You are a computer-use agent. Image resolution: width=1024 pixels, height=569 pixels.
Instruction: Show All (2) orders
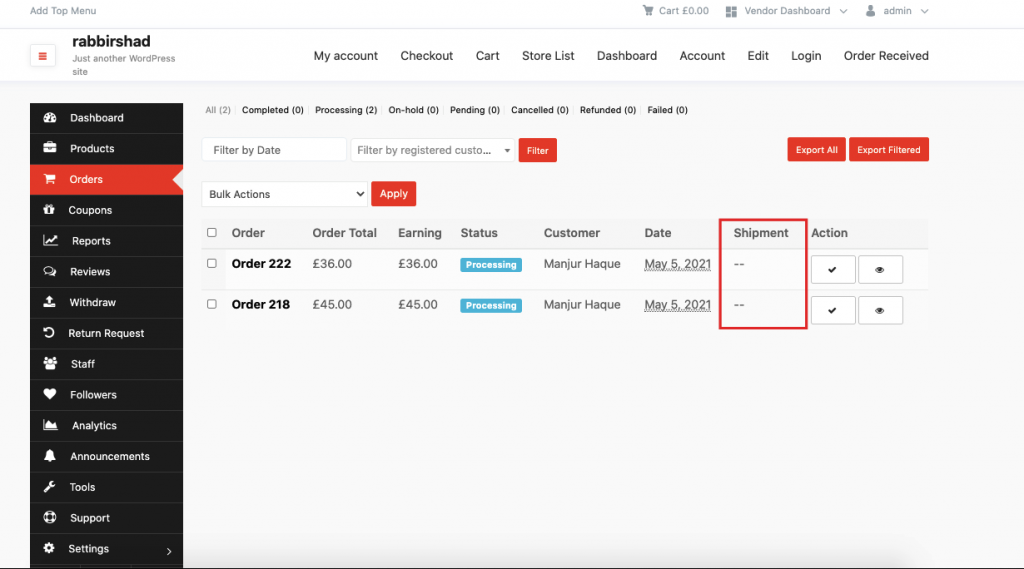tap(217, 110)
